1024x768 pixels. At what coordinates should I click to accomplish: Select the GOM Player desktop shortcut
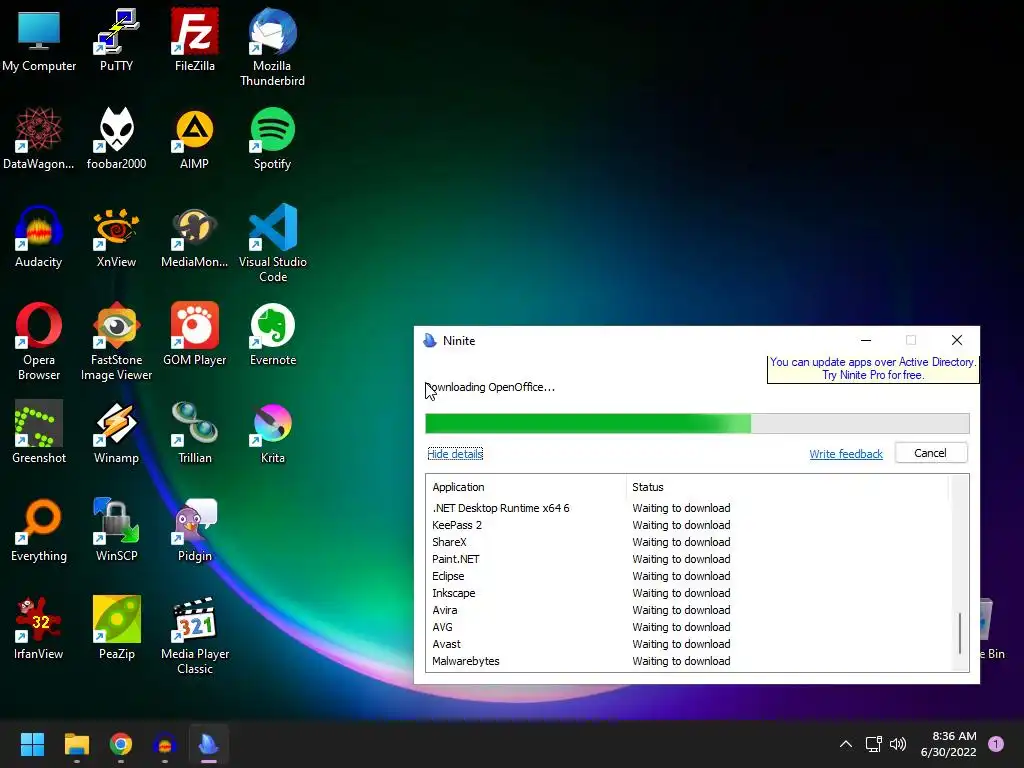coord(195,334)
